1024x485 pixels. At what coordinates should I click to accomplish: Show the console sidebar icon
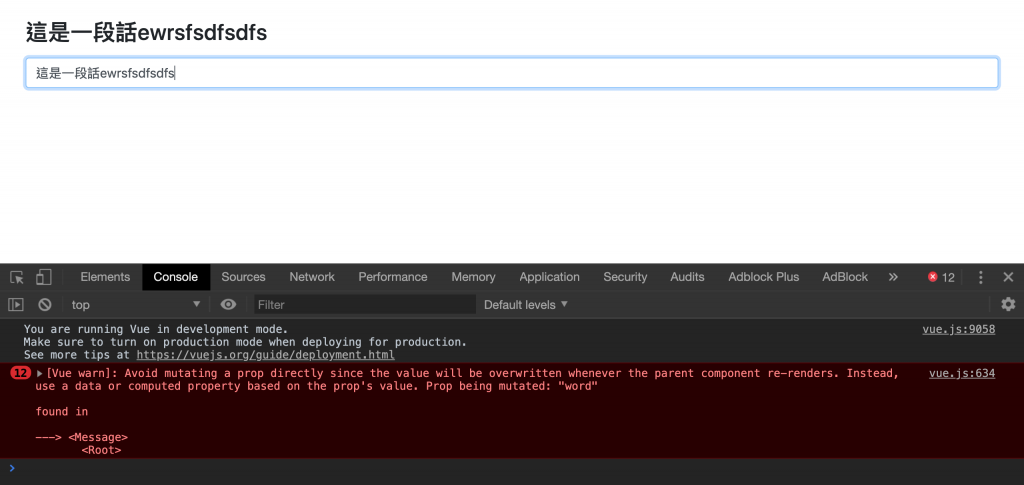[x=16, y=304]
